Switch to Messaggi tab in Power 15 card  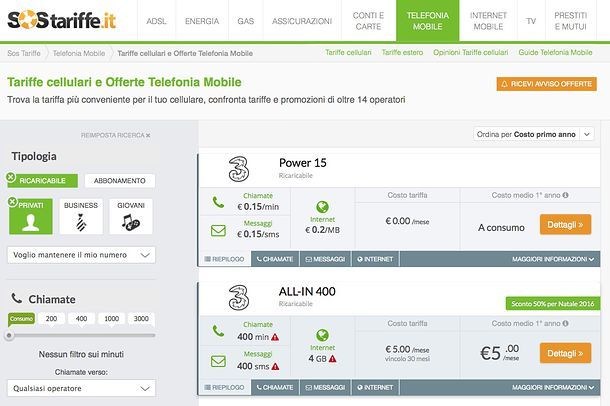[x=325, y=259]
